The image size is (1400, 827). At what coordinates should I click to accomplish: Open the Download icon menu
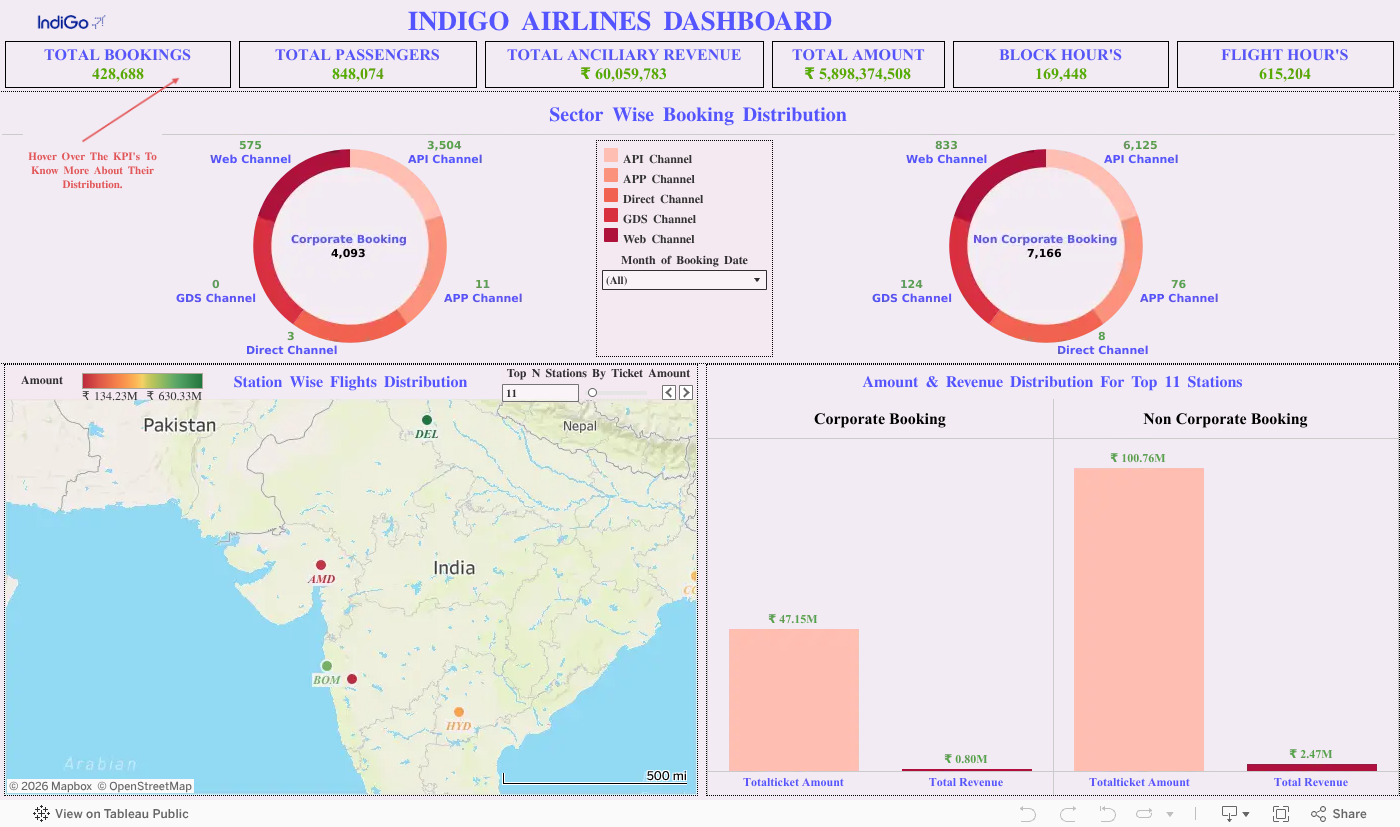click(x=1235, y=814)
